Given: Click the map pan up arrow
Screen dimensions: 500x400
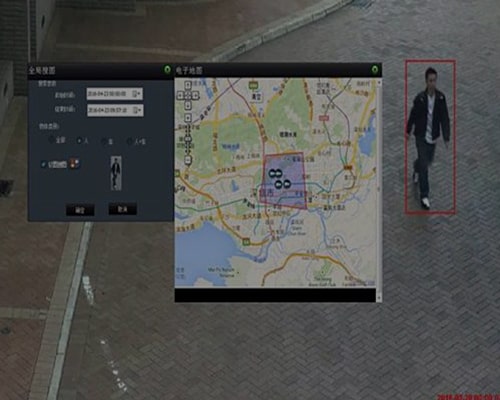Looking at the screenshot, I should [188, 85].
